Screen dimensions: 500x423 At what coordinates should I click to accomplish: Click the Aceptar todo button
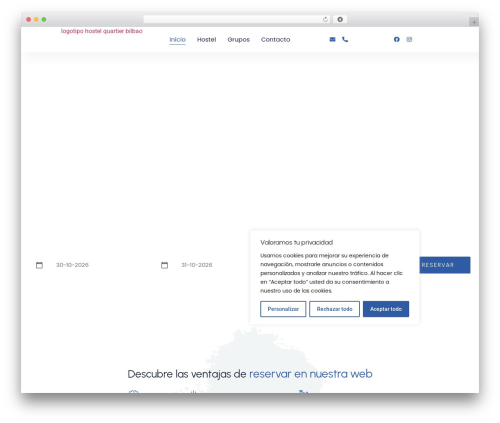[x=386, y=309]
